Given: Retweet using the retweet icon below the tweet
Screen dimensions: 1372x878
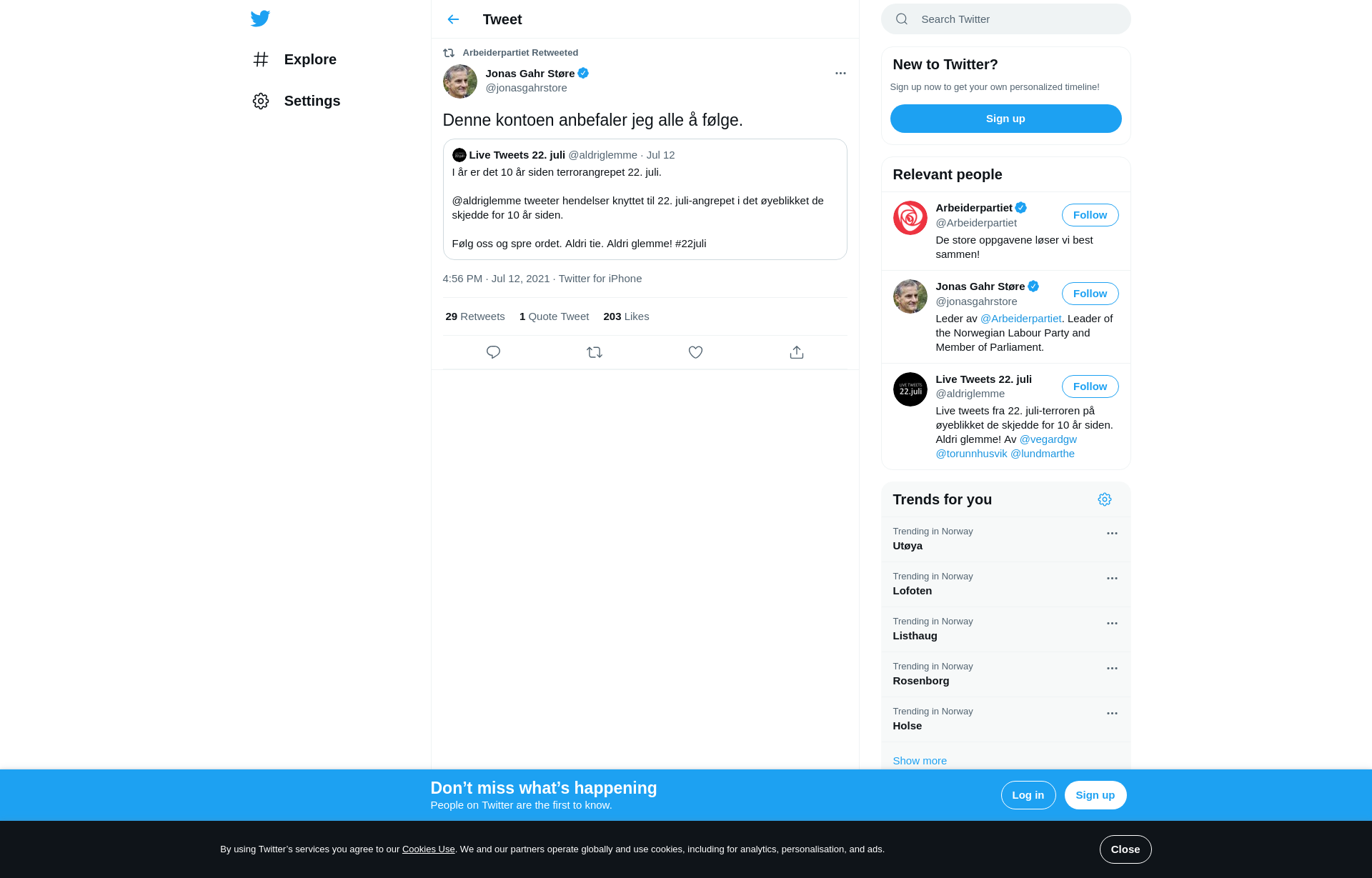Looking at the screenshot, I should [x=595, y=352].
